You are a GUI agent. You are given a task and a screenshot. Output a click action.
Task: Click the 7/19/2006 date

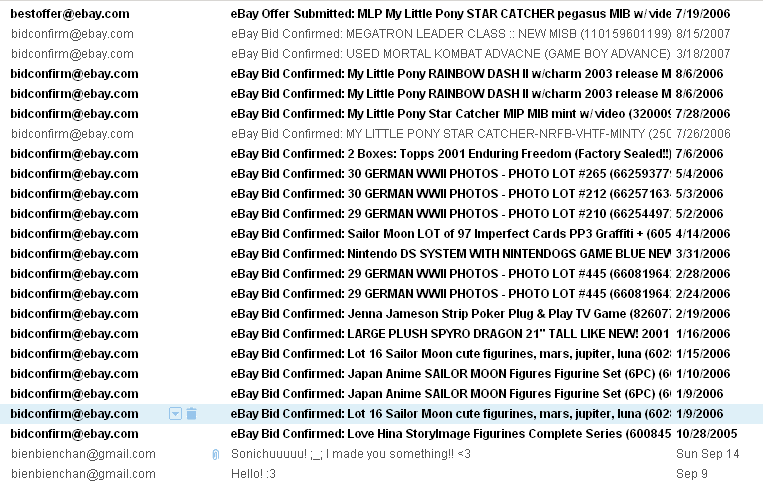[x=703, y=14]
